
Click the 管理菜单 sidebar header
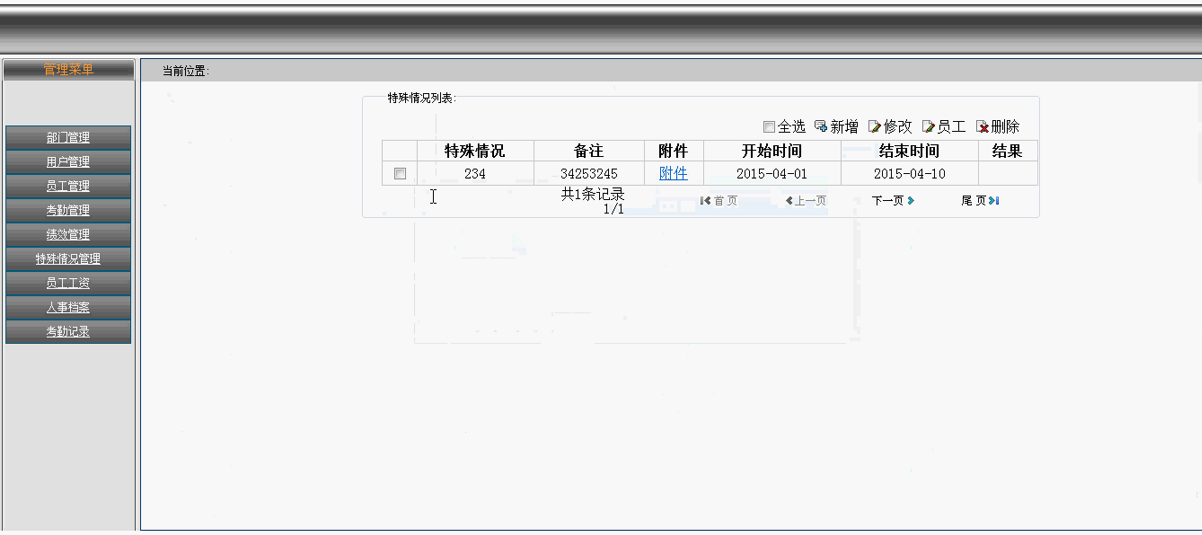(x=68, y=69)
